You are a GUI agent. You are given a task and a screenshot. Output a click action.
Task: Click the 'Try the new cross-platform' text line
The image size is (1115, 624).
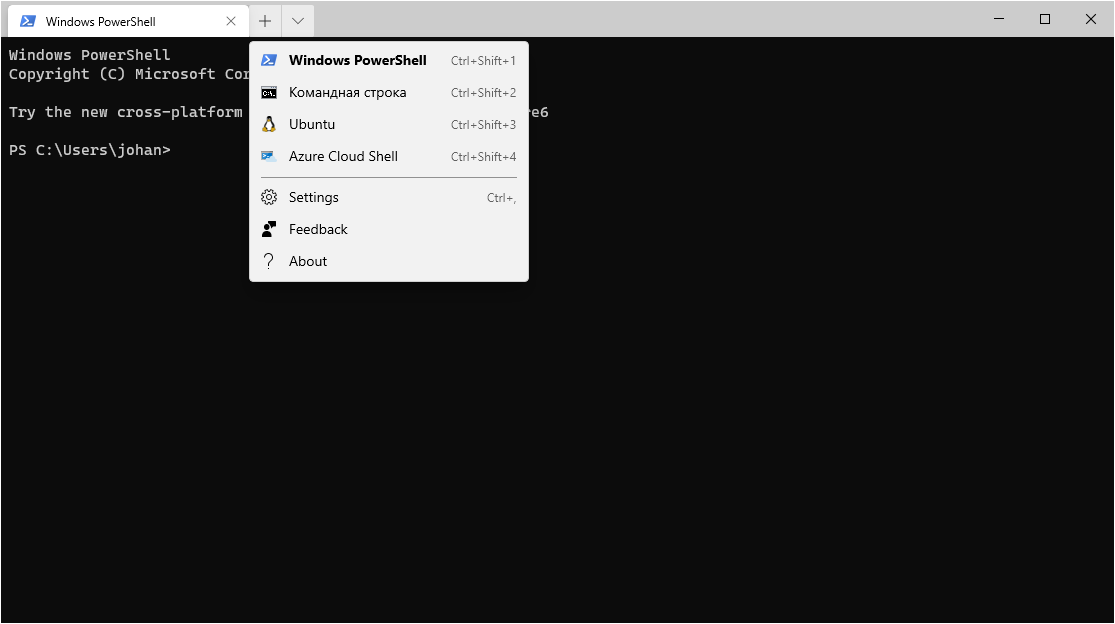click(x=126, y=112)
